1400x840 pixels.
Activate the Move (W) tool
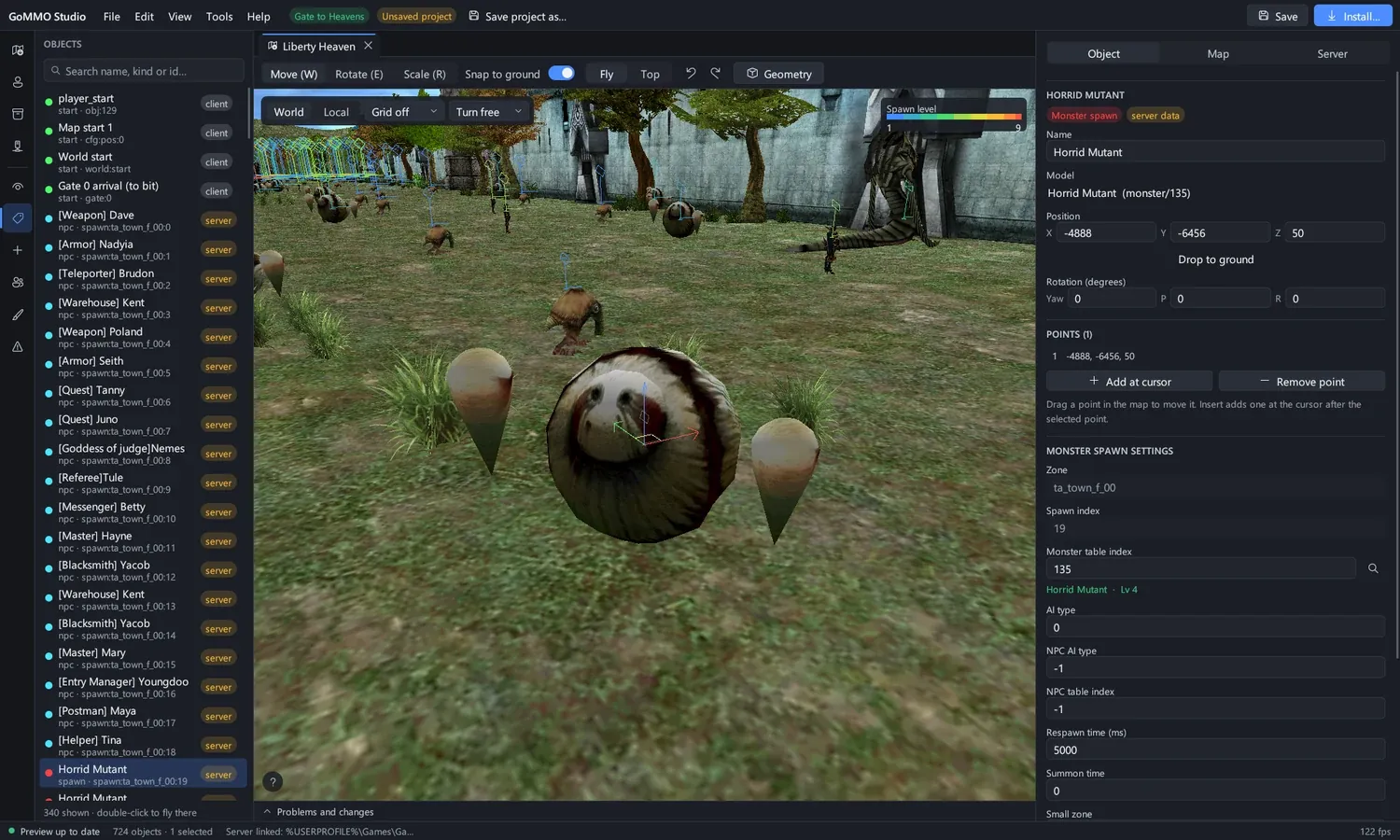(x=294, y=74)
